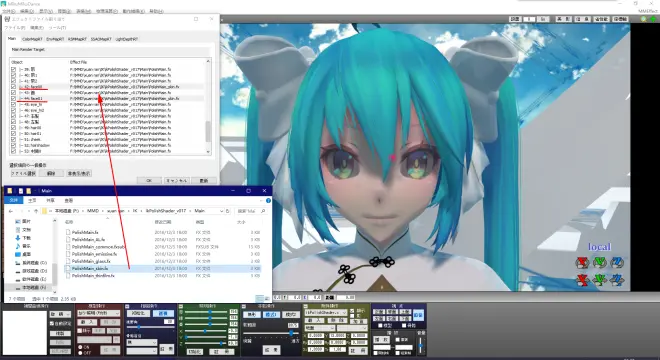The width and height of the screenshot is (660, 360).
Task: Adjust the camera view angle slider
Action: point(150,327)
